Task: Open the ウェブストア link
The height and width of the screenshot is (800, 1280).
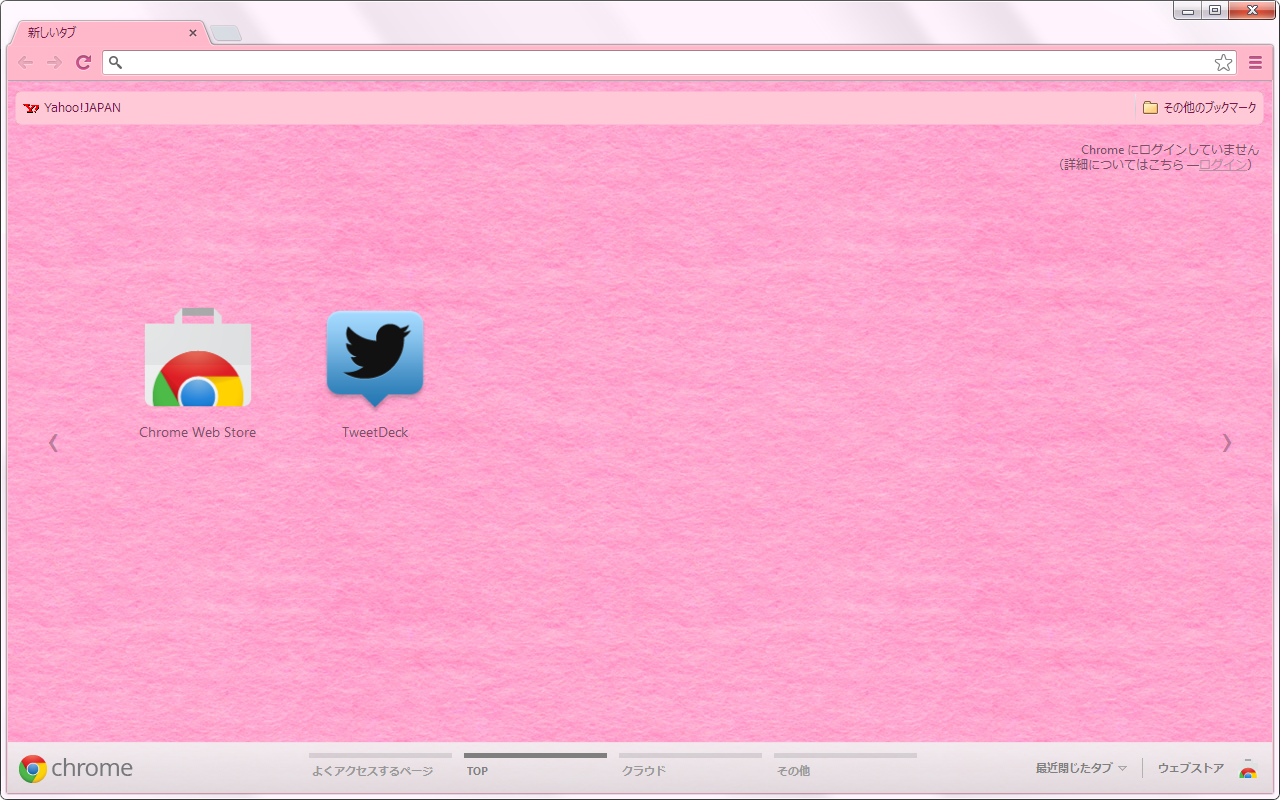Action: point(1190,768)
